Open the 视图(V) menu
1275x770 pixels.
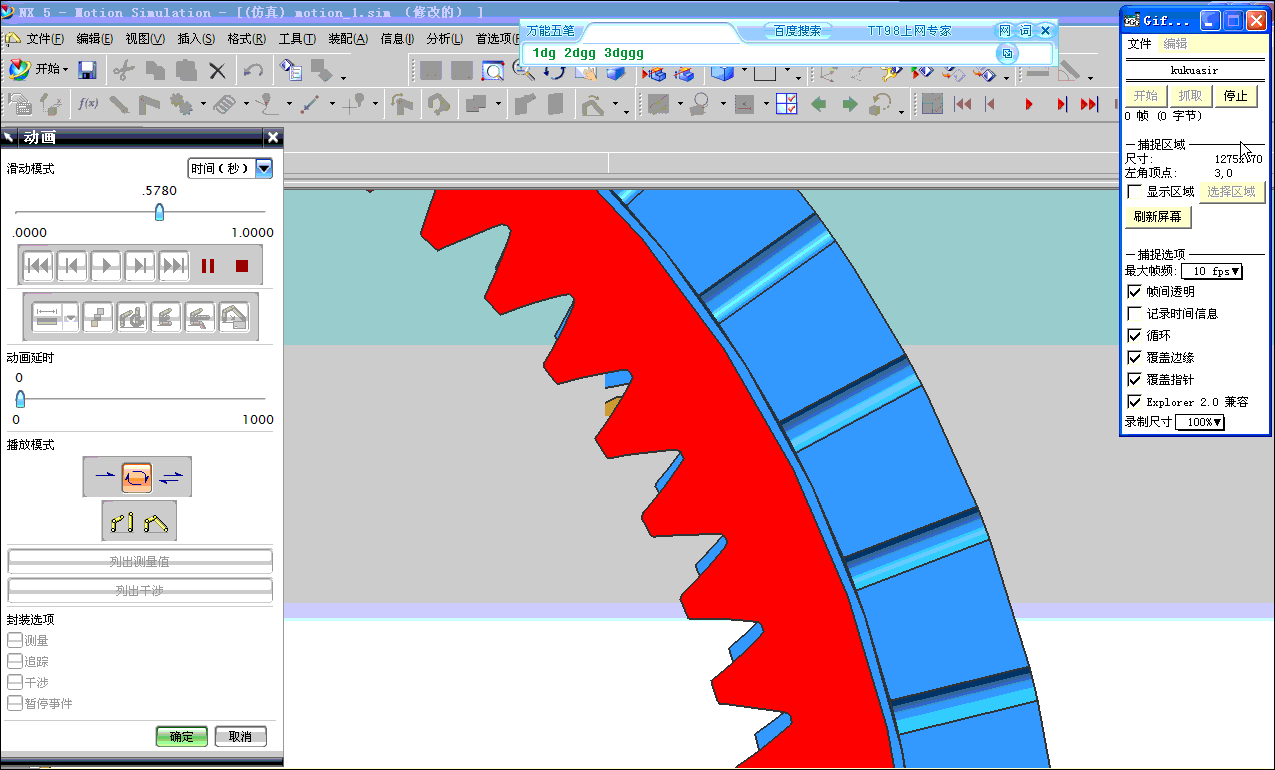[x=145, y=39]
